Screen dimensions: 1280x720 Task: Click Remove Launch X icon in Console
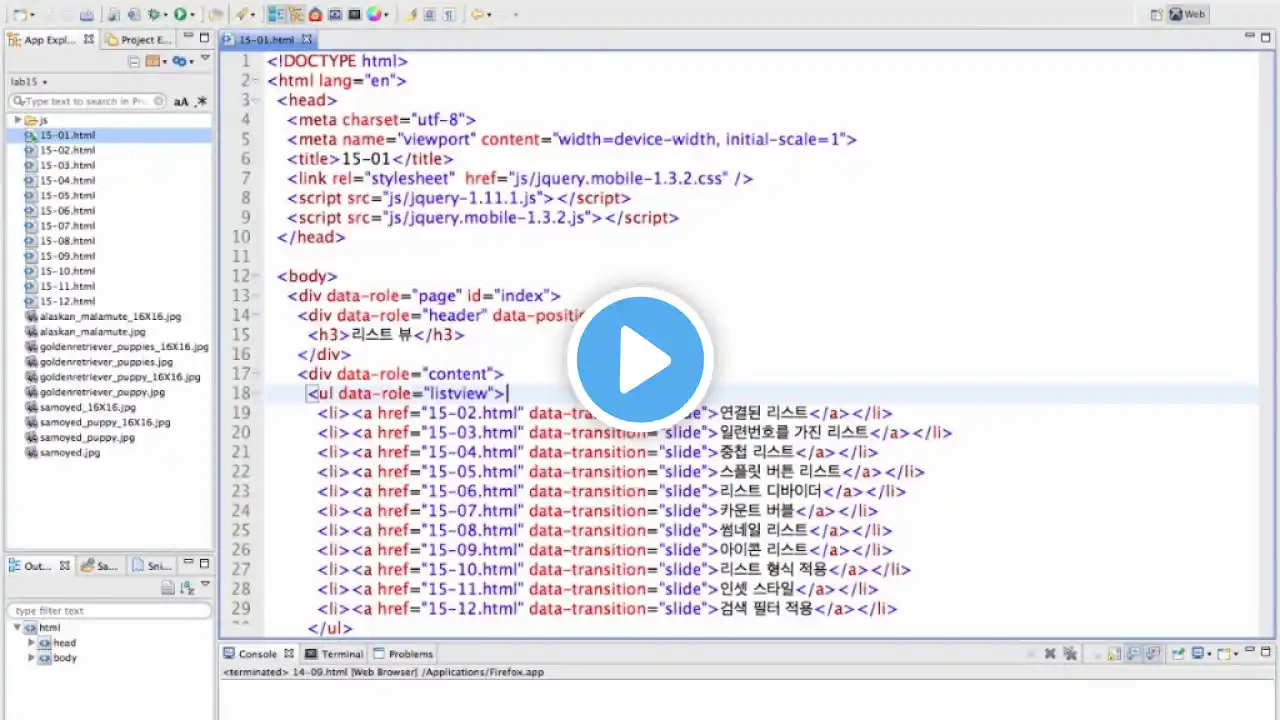tap(1050, 653)
